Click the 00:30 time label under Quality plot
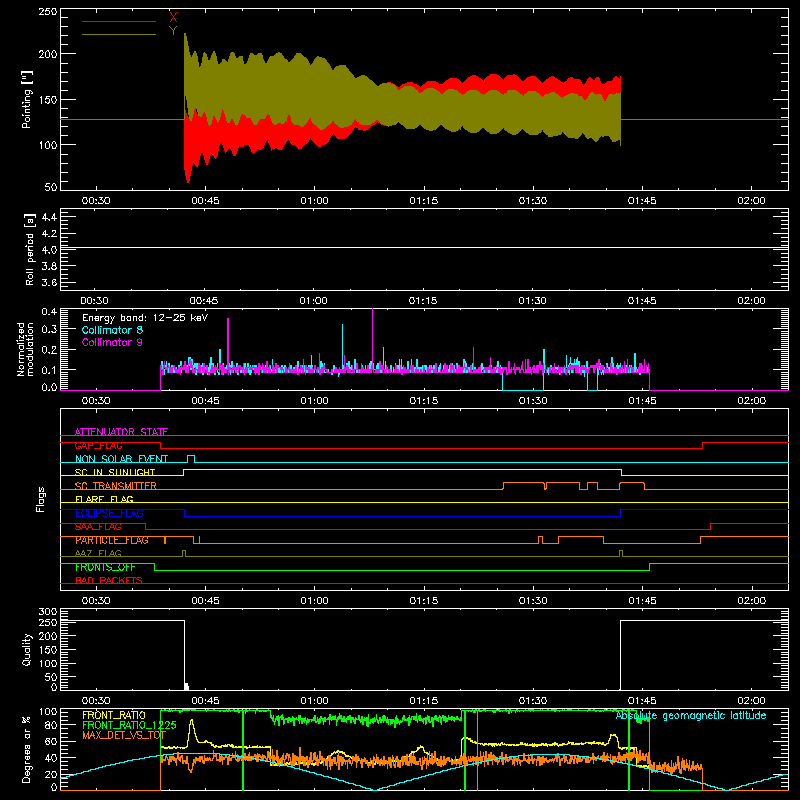Screen dimensions: 800x800 [x=96, y=701]
